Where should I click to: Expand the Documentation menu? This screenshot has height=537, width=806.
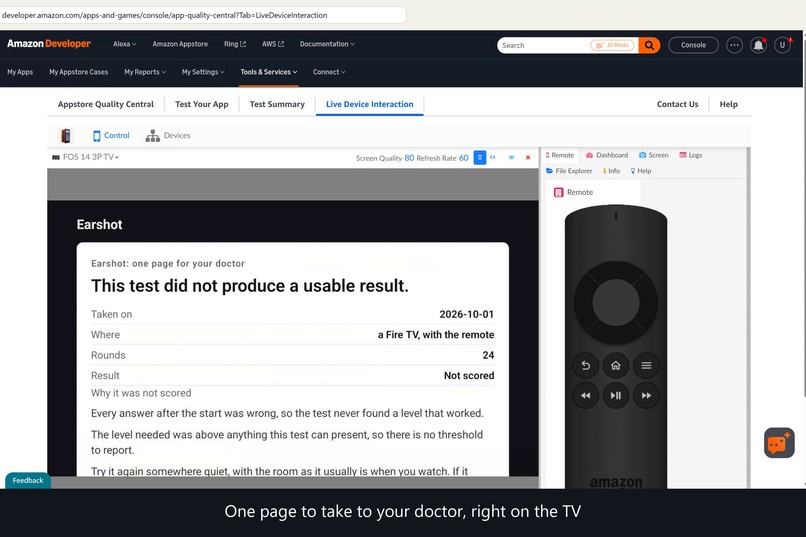click(327, 44)
